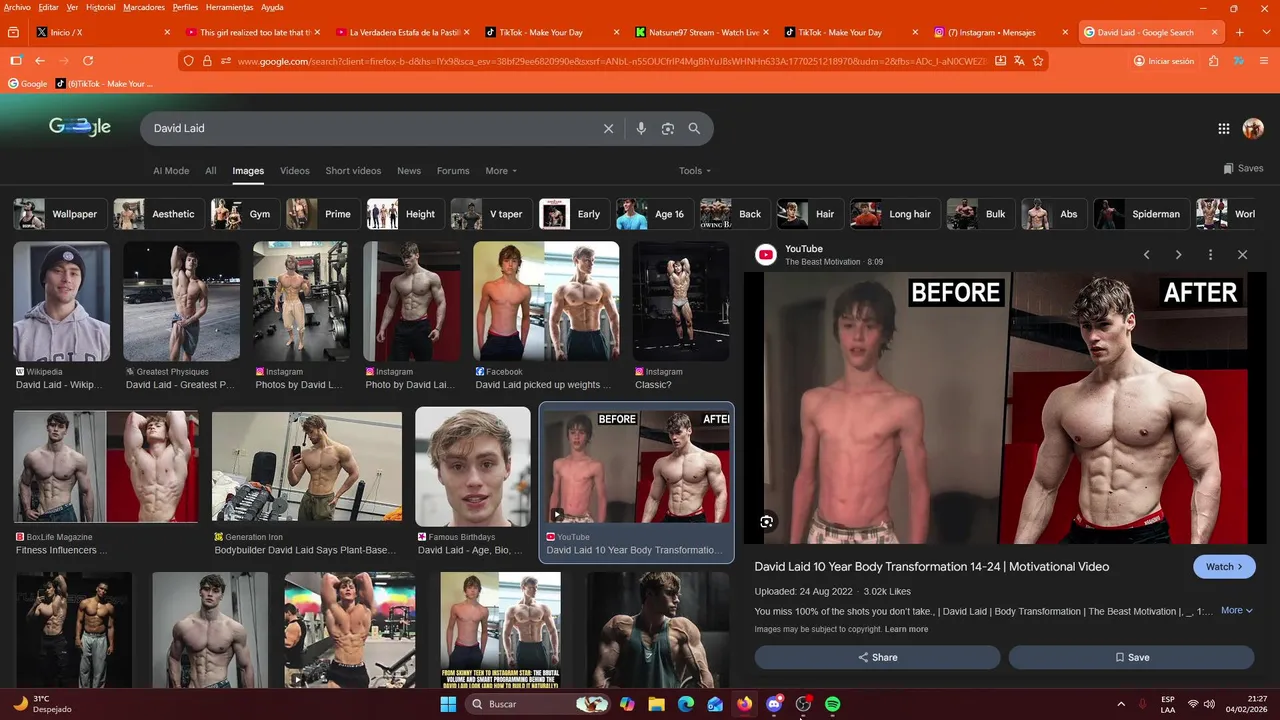The image size is (1280, 720).
Task: Expand description with More link
Action: pos(1236,610)
